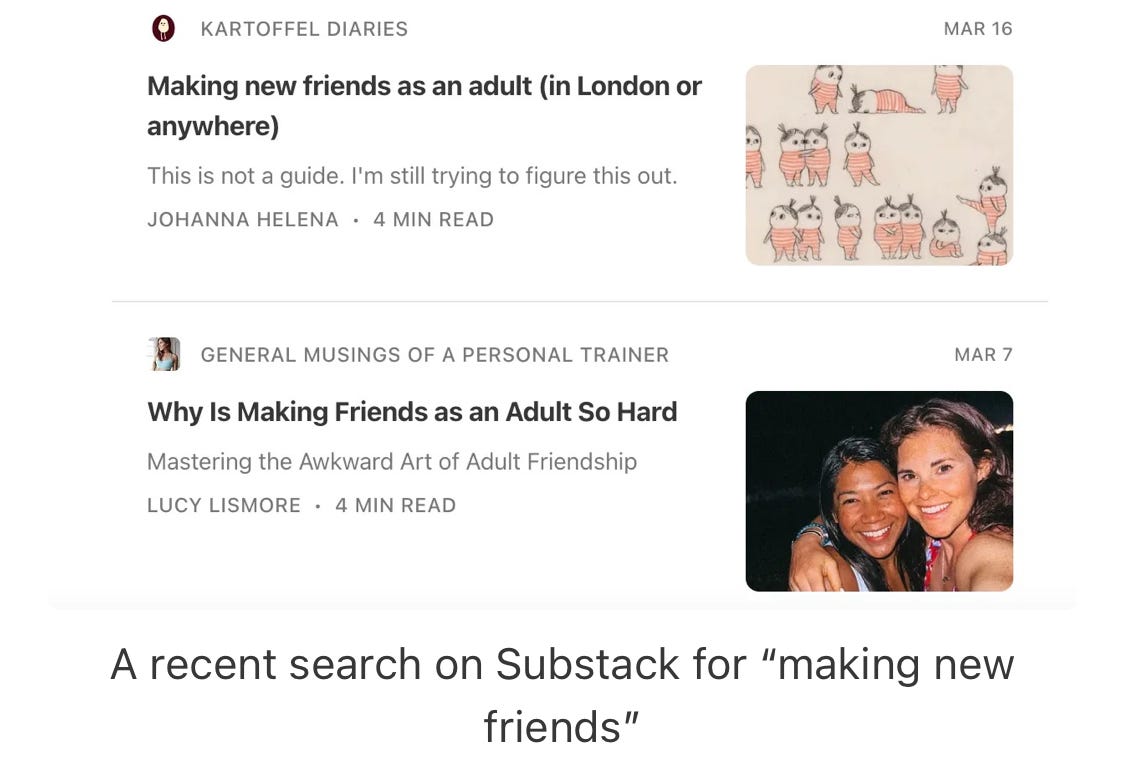
Task: Click 'Mastering the Awkward Art of Adult Friendship'
Action: (x=392, y=461)
